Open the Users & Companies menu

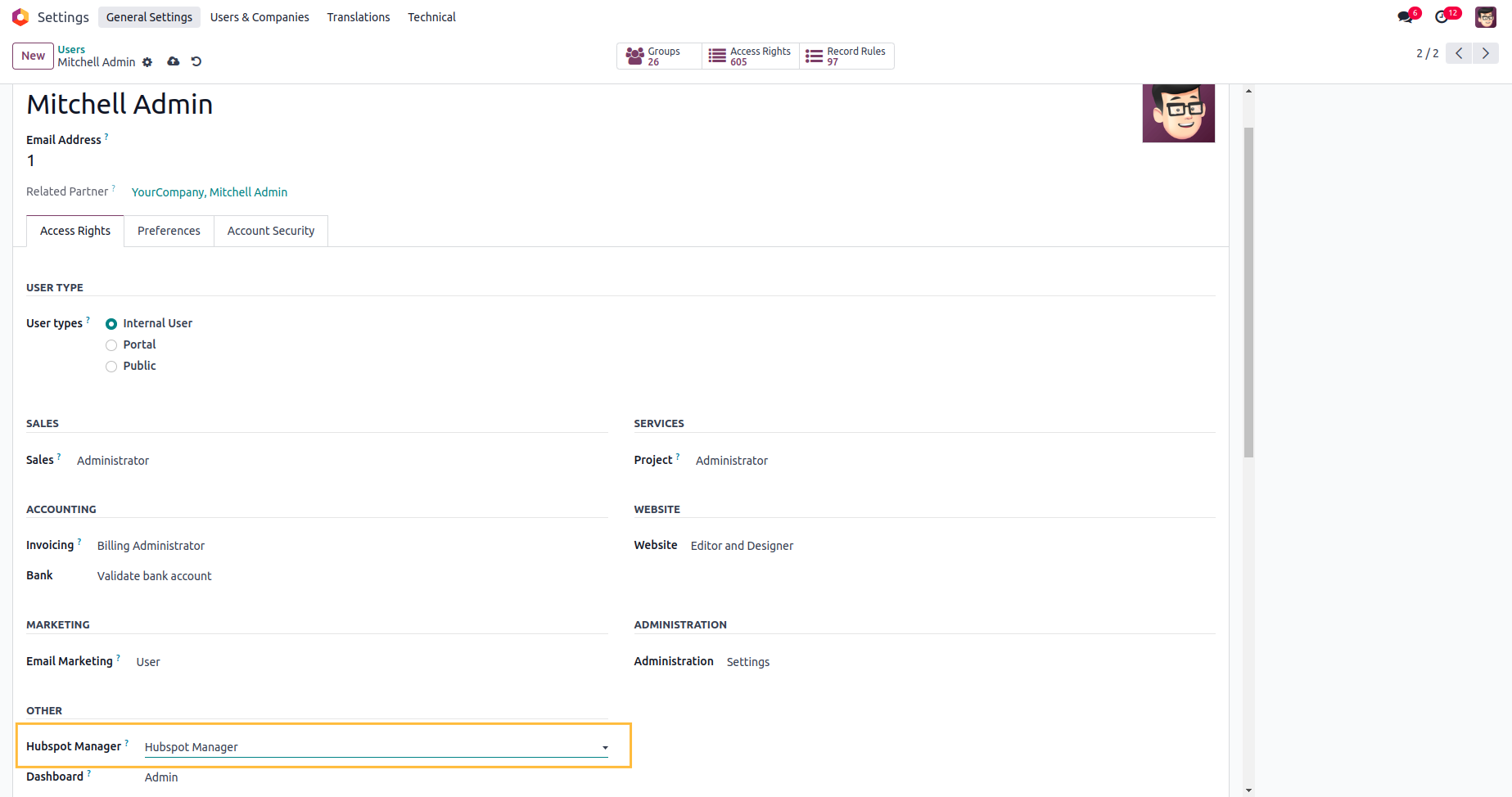[260, 17]
